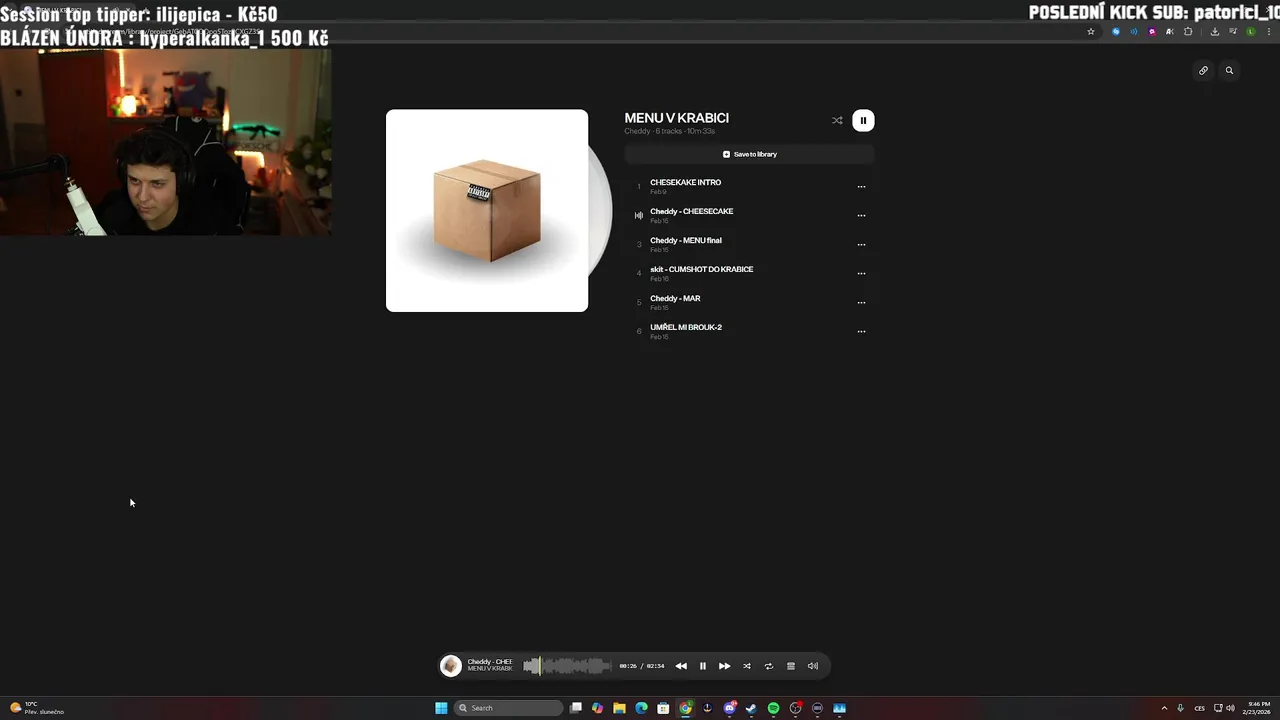Open OBS Studio from the taskbar
1280x720 pixels.
[x=795, y=708]
